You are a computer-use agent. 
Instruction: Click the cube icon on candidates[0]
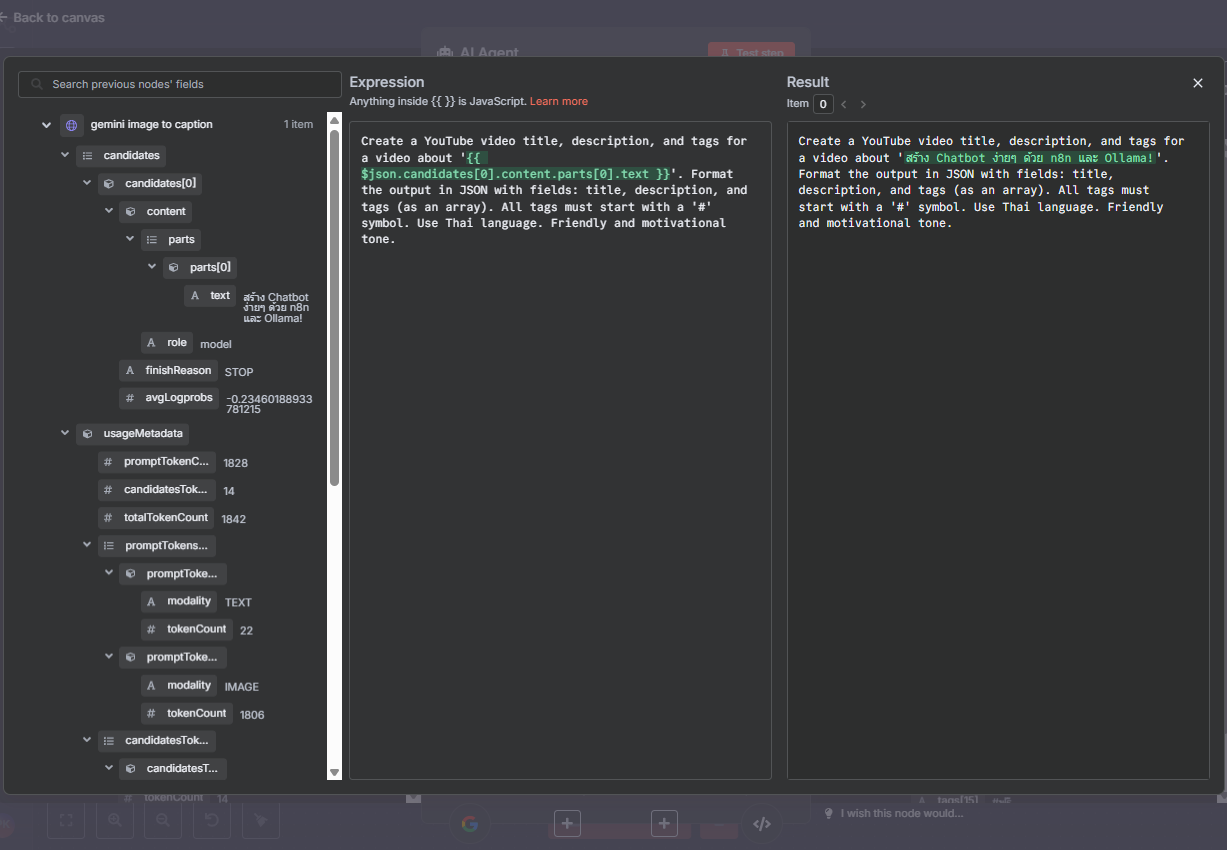pyautogui.click(x=109, y=183)
